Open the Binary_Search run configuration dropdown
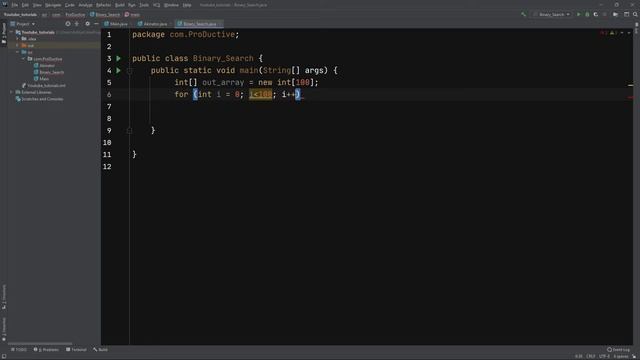The image size is (640, 360). 551,14
